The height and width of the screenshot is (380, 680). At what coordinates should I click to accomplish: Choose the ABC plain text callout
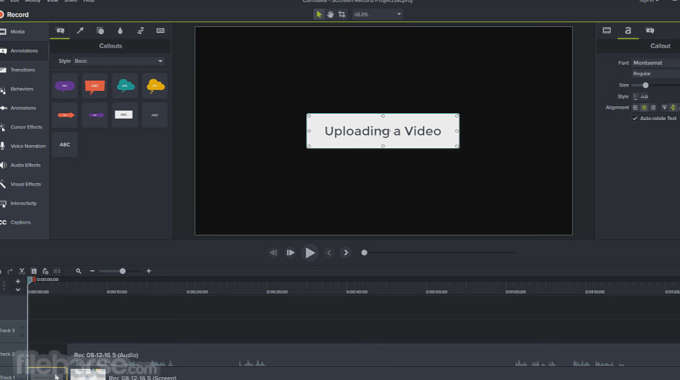pos(65,144)
